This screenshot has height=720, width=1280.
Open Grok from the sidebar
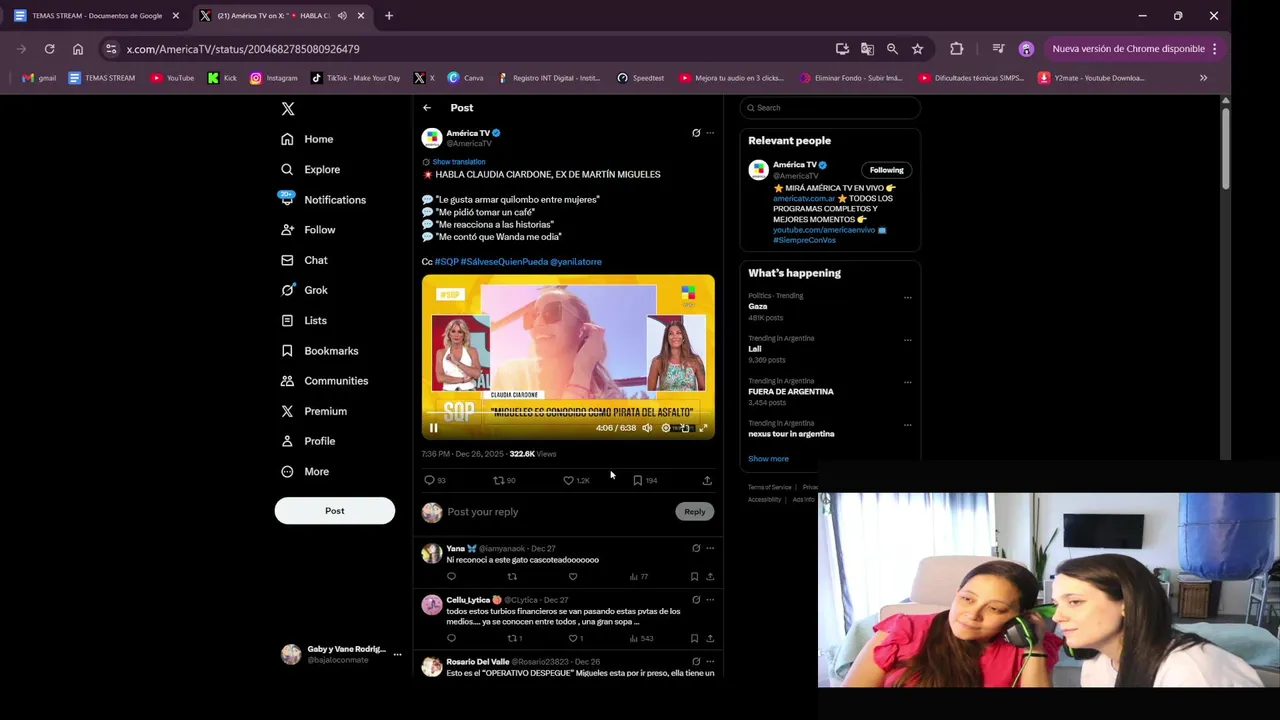click(x=304, y=290)
